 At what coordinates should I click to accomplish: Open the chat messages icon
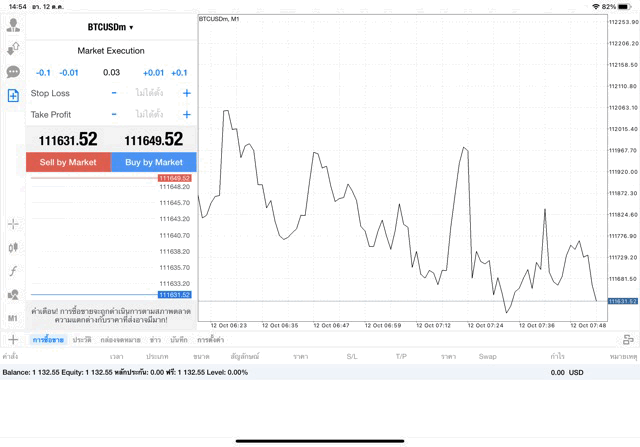point(13,72)
